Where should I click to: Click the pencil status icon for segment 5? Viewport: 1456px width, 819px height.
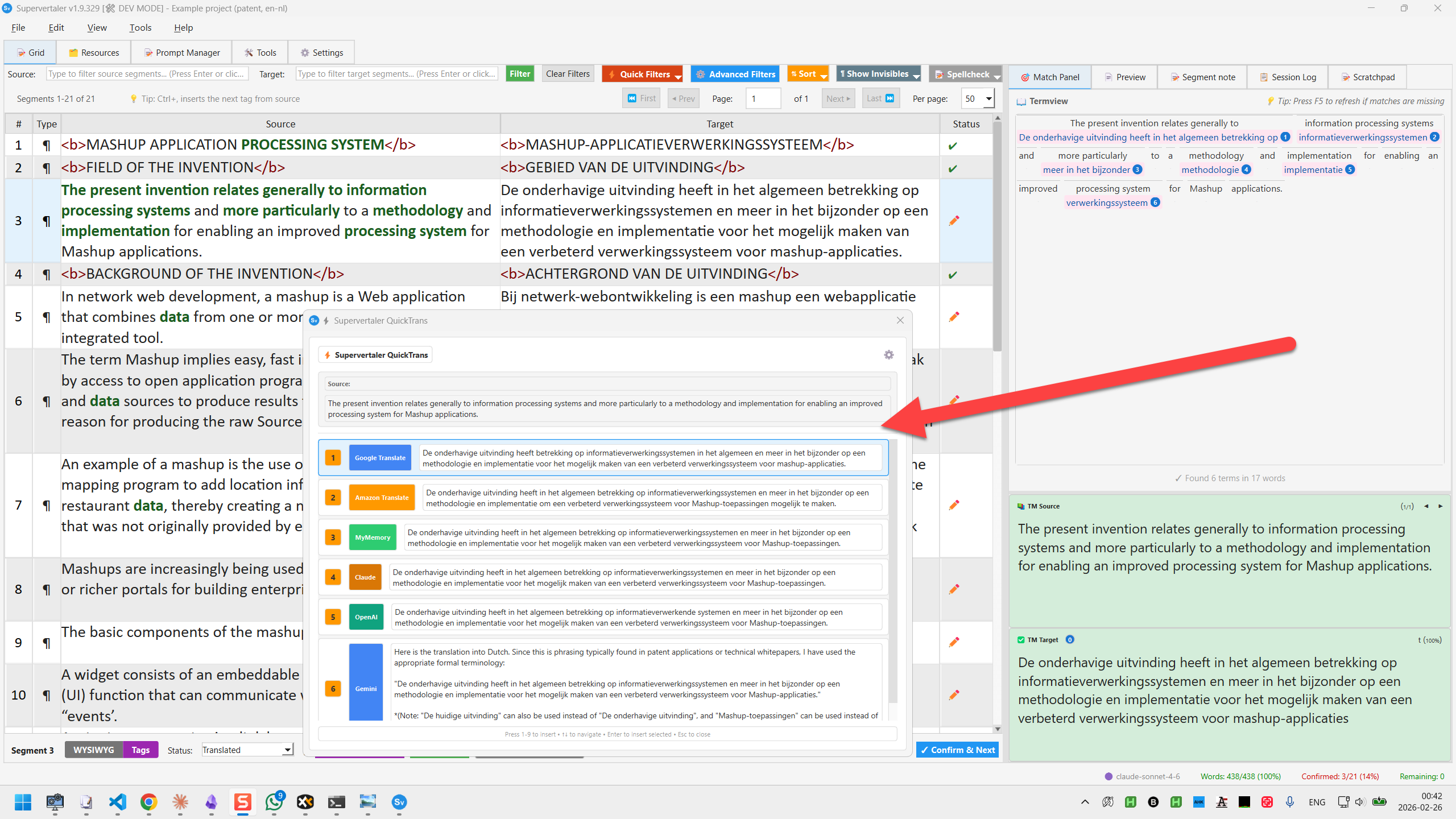(954, 317)
